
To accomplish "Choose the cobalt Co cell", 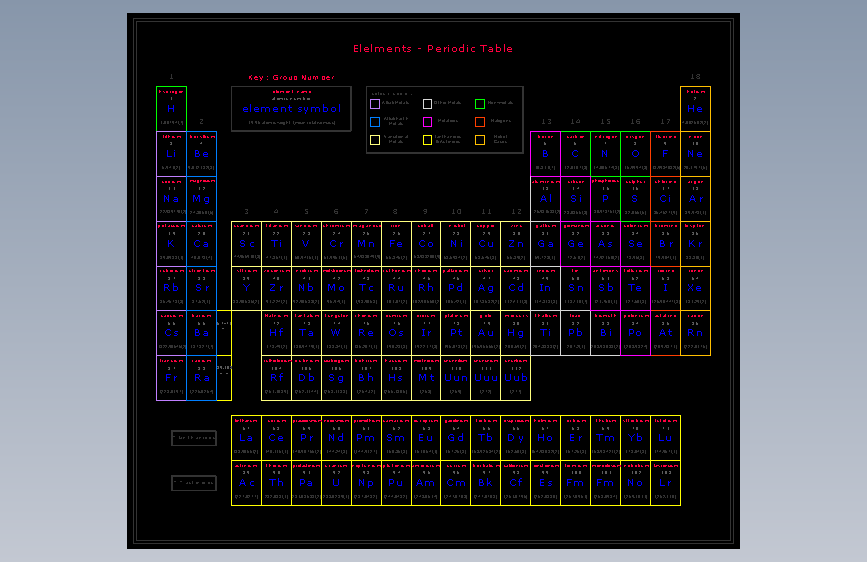I will (x=426, y=243).
